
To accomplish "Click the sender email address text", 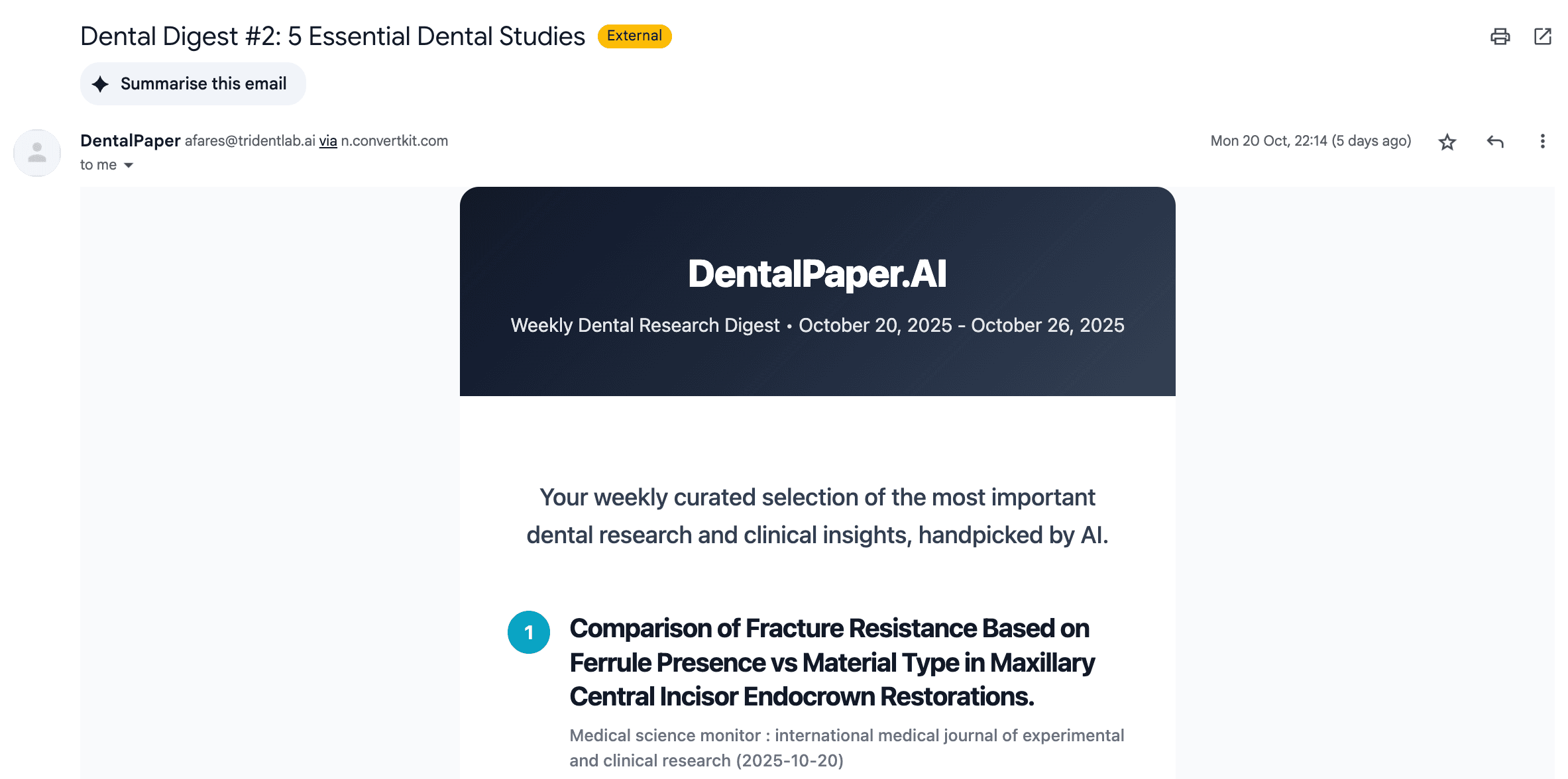I will tap(249, 140).
